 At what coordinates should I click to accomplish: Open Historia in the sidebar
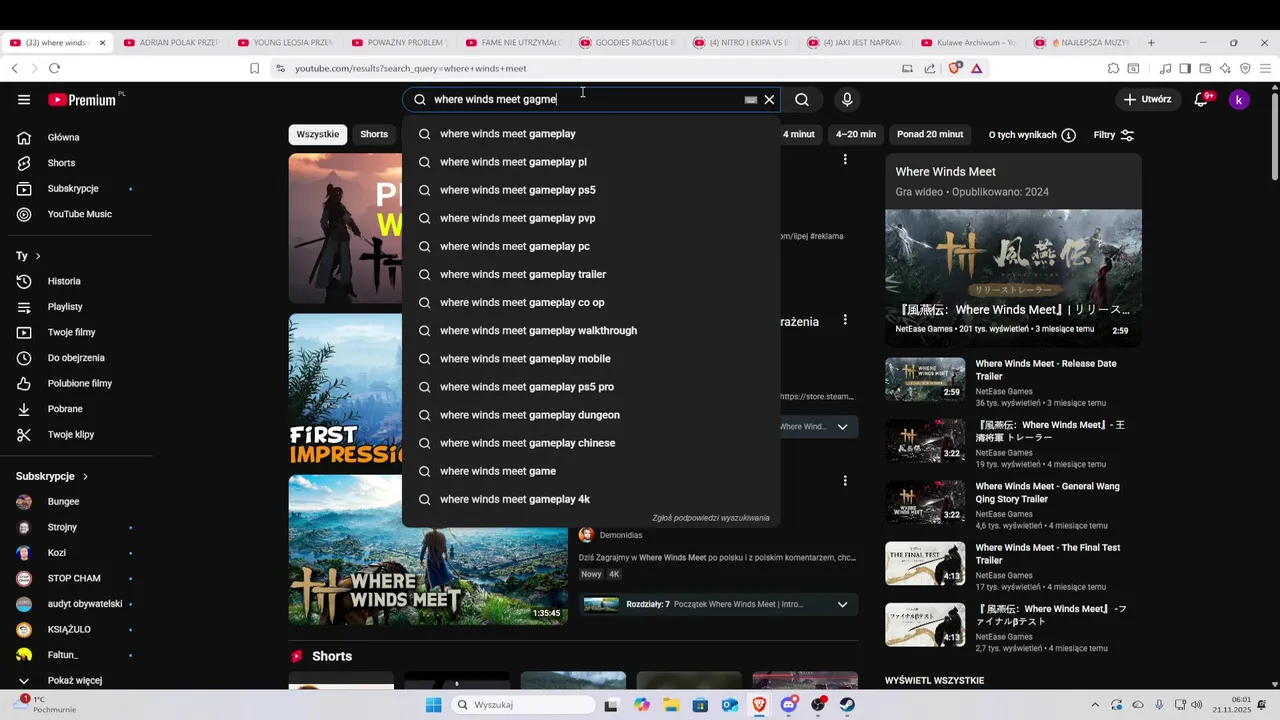click(x=64, y=281)
